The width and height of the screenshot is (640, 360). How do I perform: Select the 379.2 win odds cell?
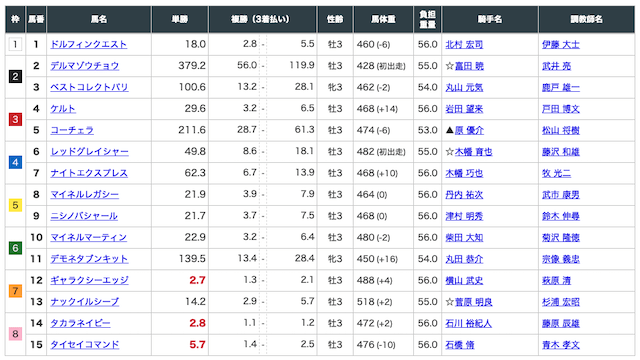(x=180, y=66)
